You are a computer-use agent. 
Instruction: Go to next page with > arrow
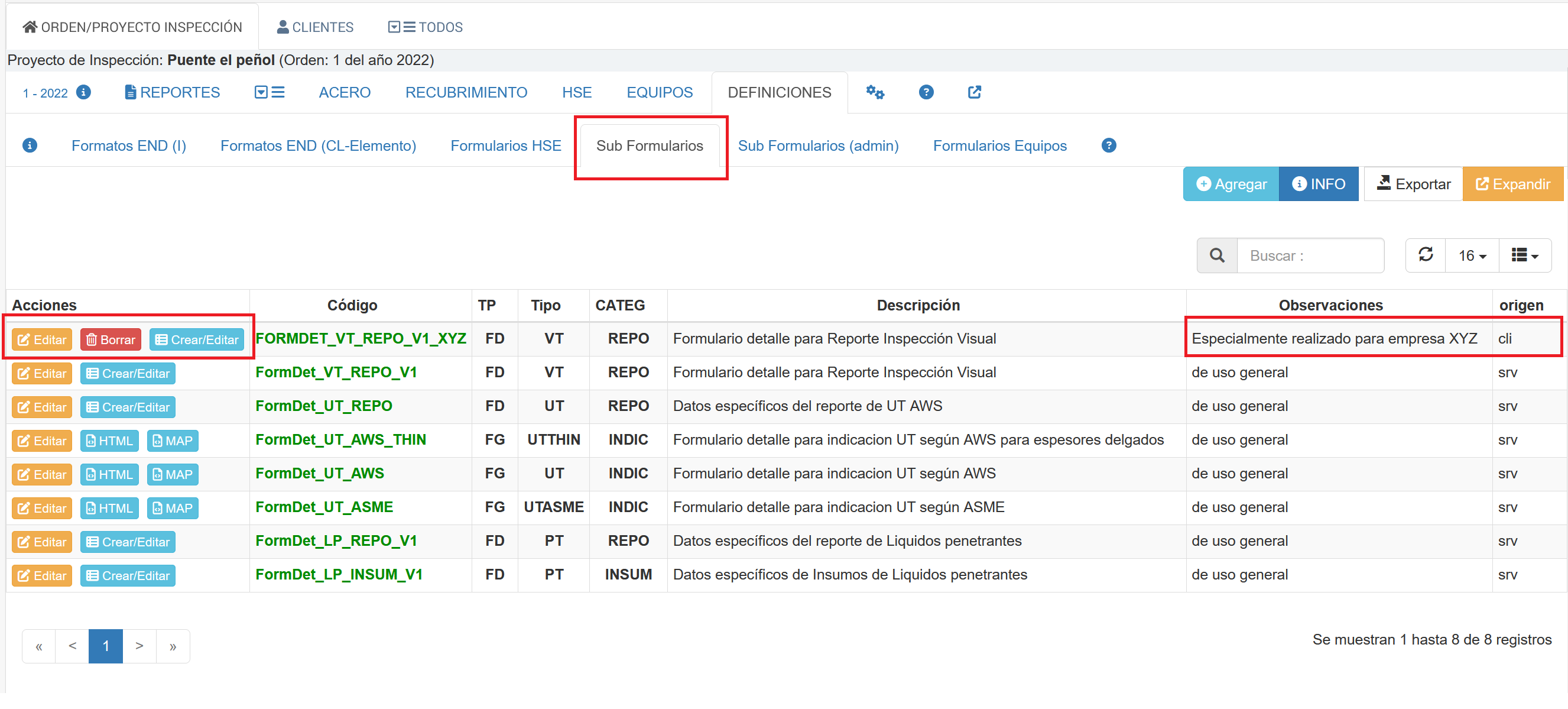[139, 646]
